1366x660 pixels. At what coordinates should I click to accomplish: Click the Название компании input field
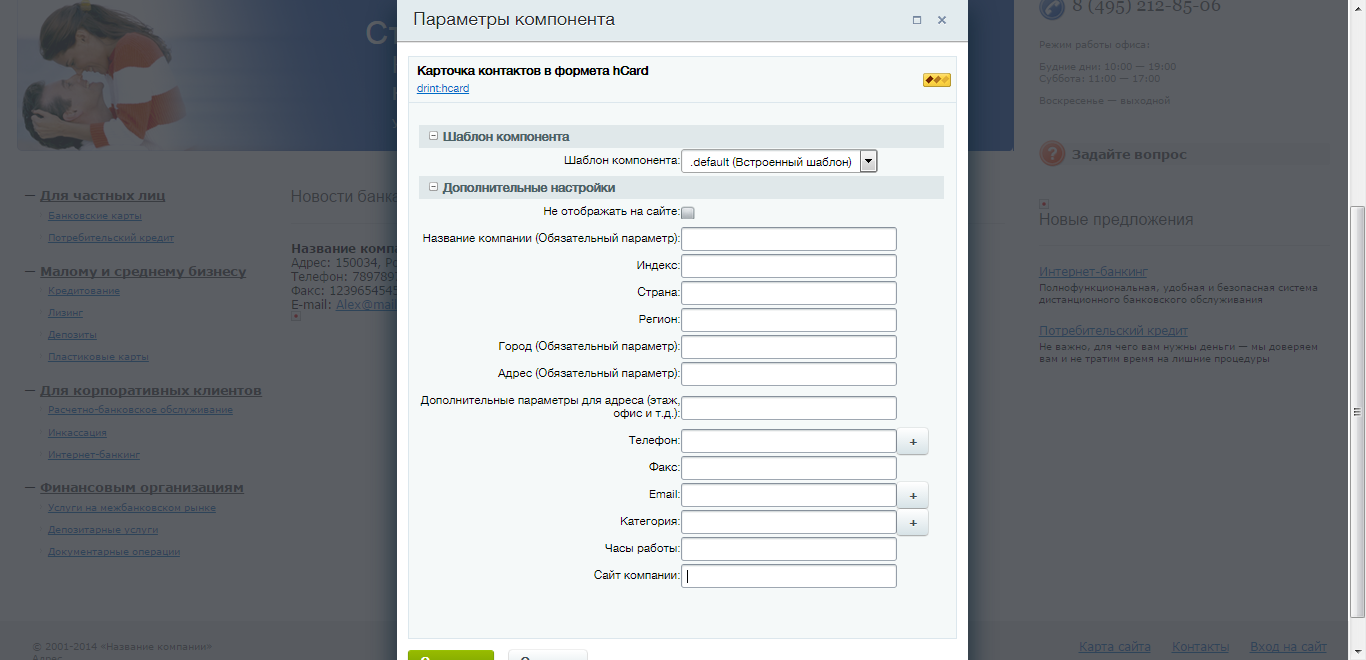click(x=789, y=239)
